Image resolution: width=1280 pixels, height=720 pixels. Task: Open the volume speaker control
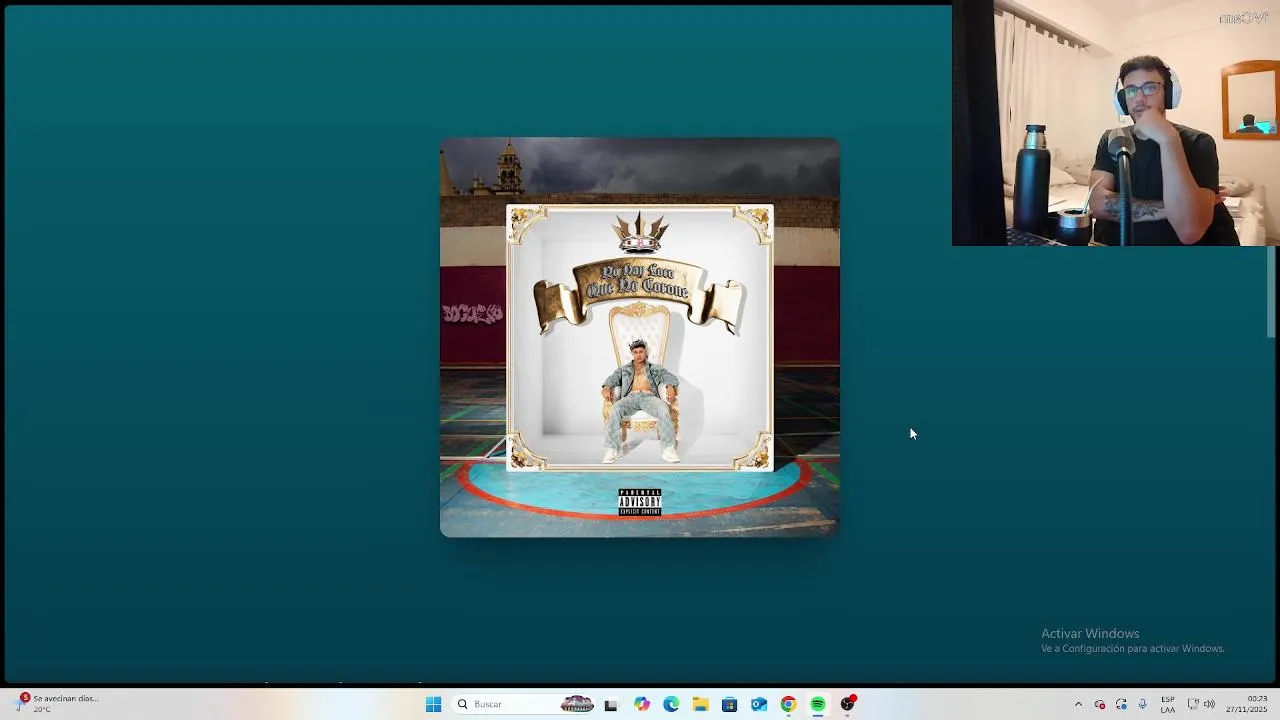coord(1209,704)
